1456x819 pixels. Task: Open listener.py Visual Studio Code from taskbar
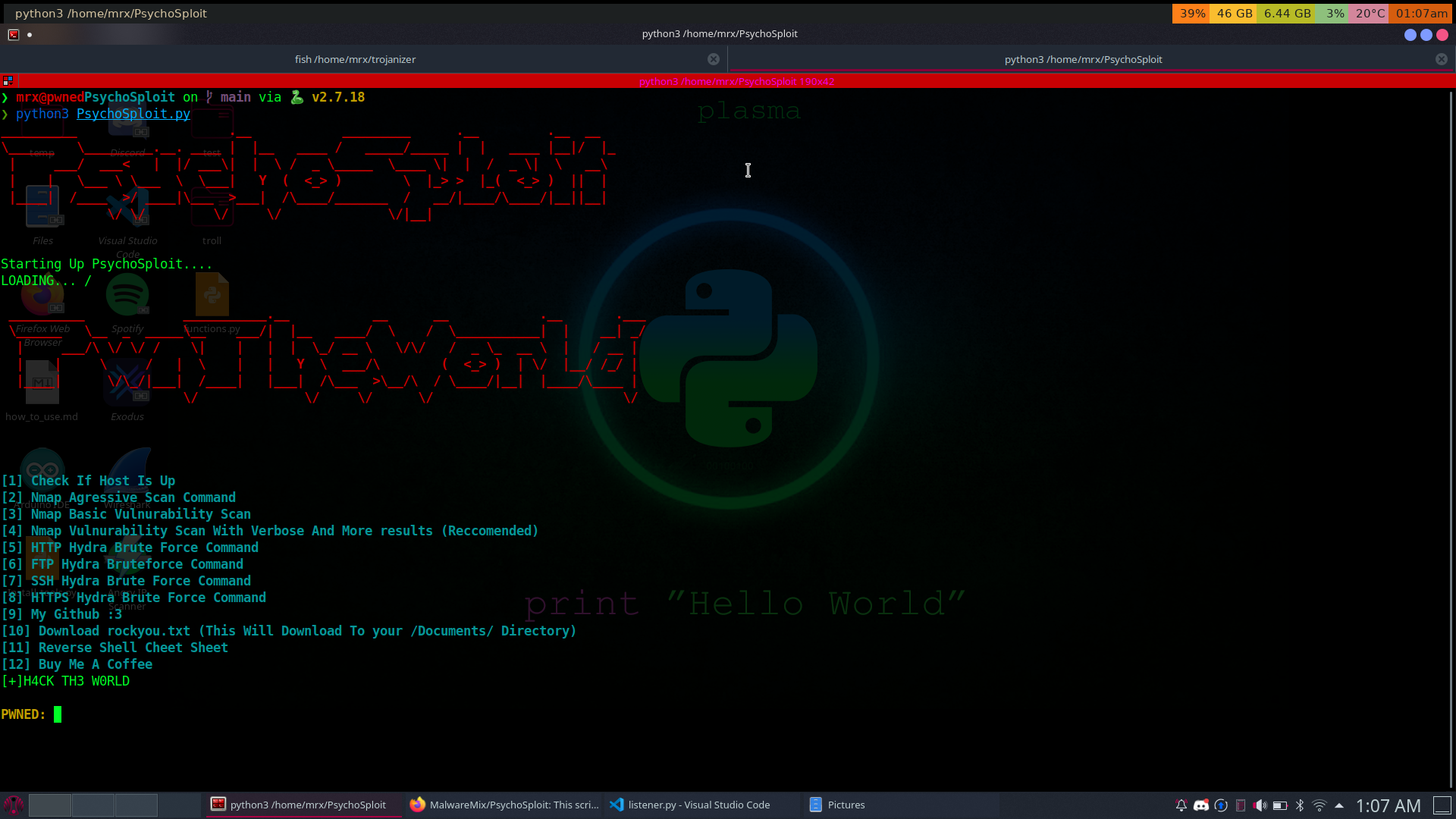point(690,805)
